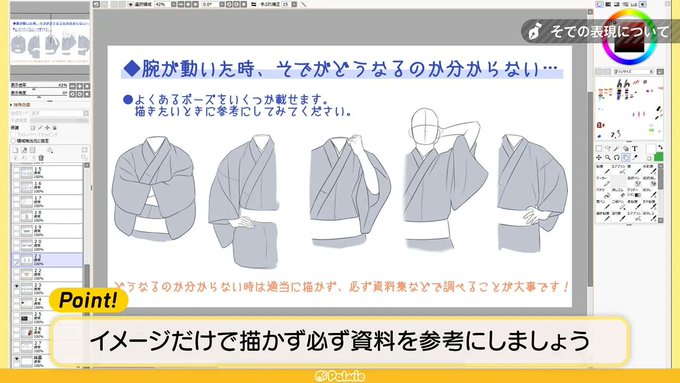Enable 領域検出元に指定 checkbox
Screen dimensions: 680x383
[13, 141]
